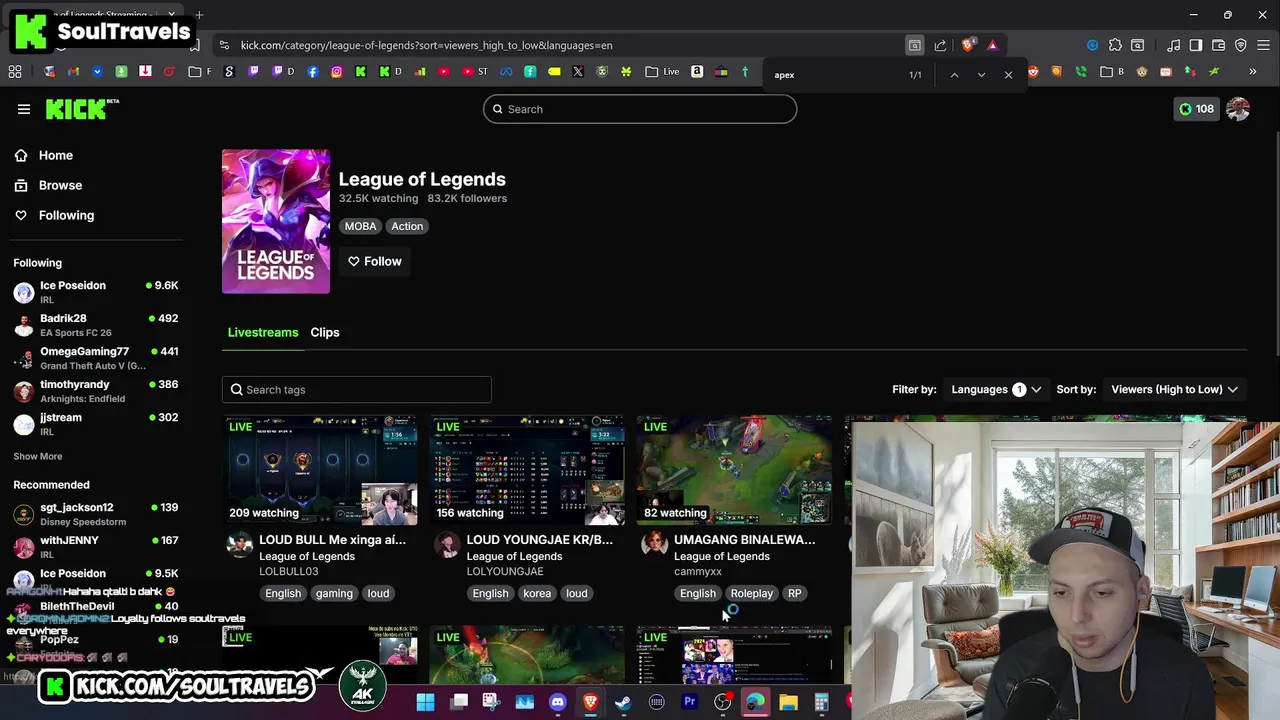Open cammyxx streamer avatar
This screenshot has width=1280, height=720.
point(655,544)
